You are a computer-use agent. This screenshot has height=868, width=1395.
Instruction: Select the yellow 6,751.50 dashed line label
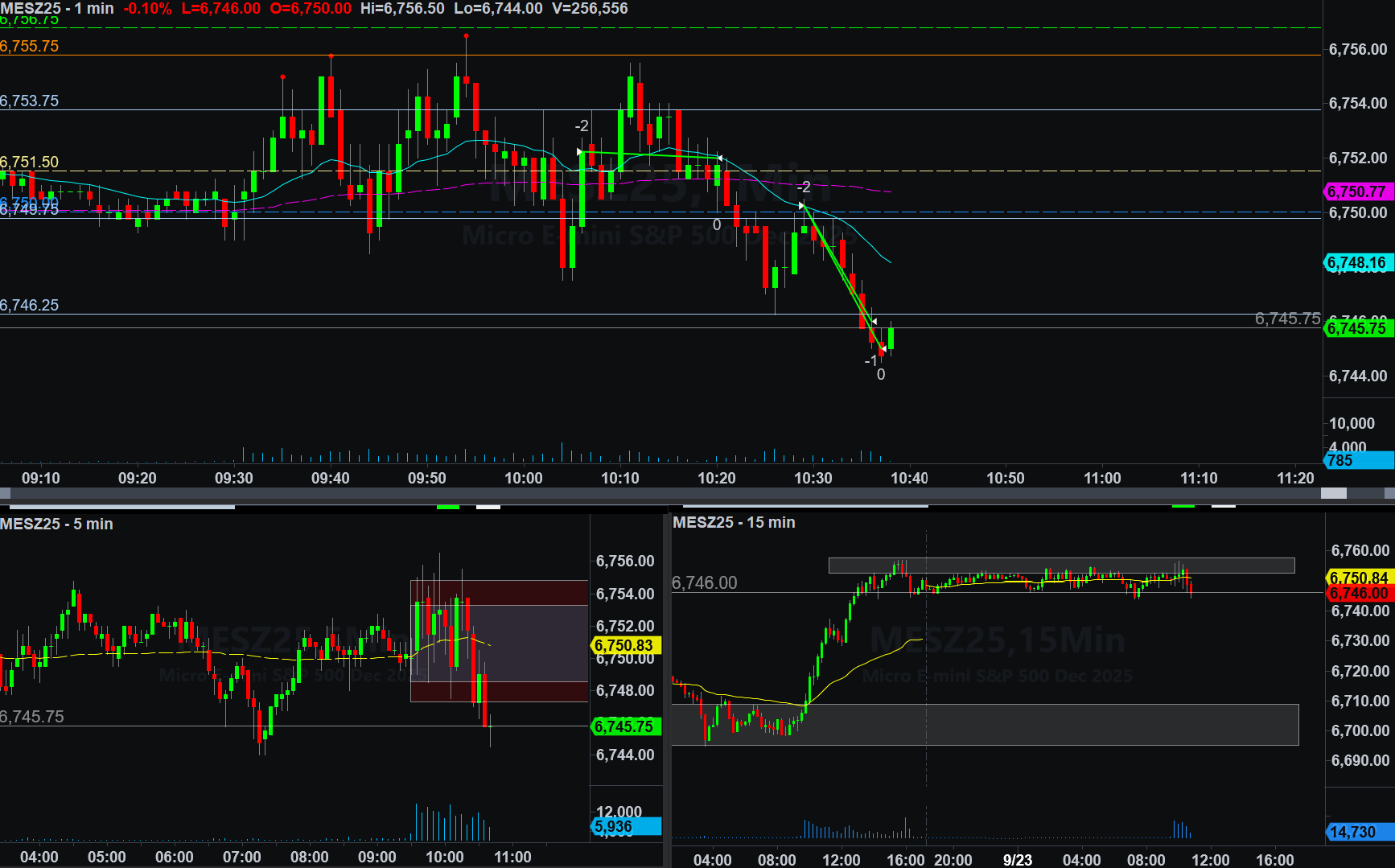(x=30, y=162)
